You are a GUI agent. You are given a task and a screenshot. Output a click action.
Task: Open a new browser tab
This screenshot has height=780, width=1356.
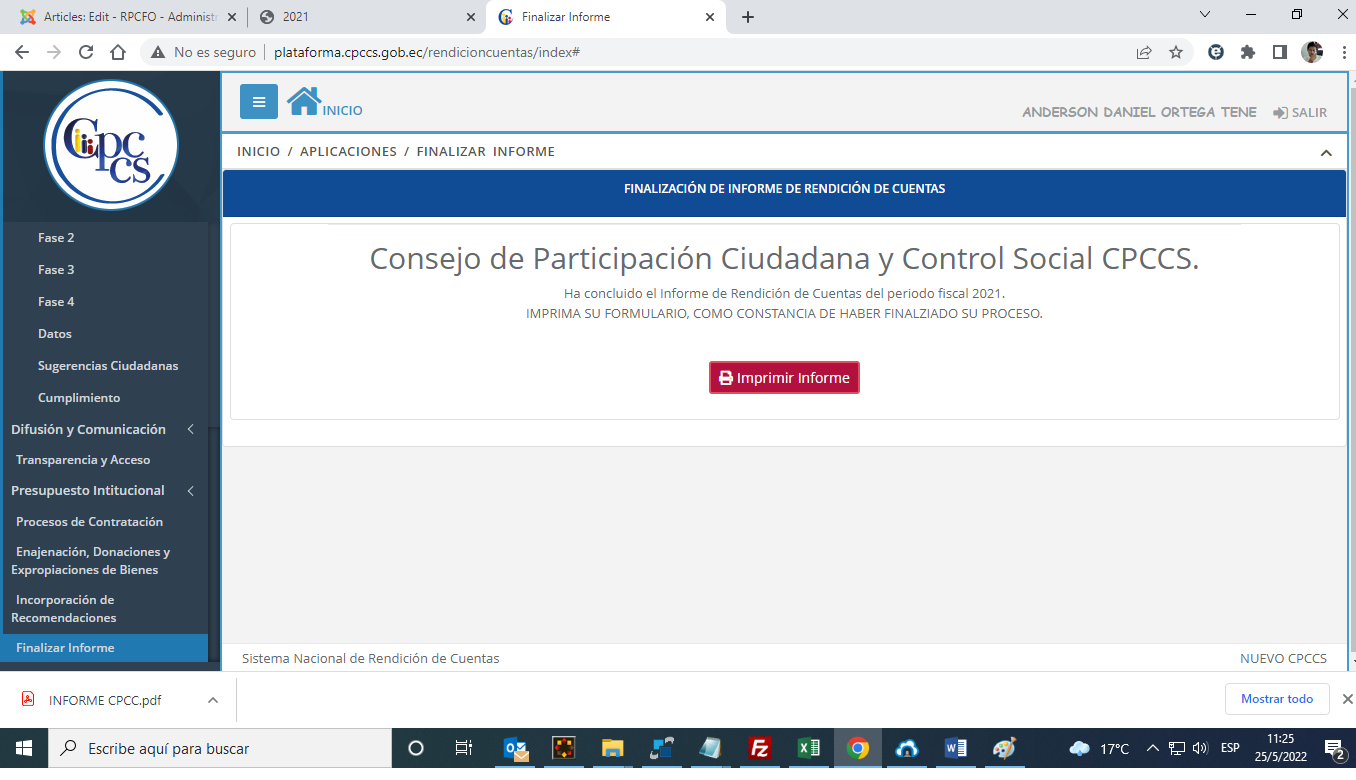pos(747,17)
